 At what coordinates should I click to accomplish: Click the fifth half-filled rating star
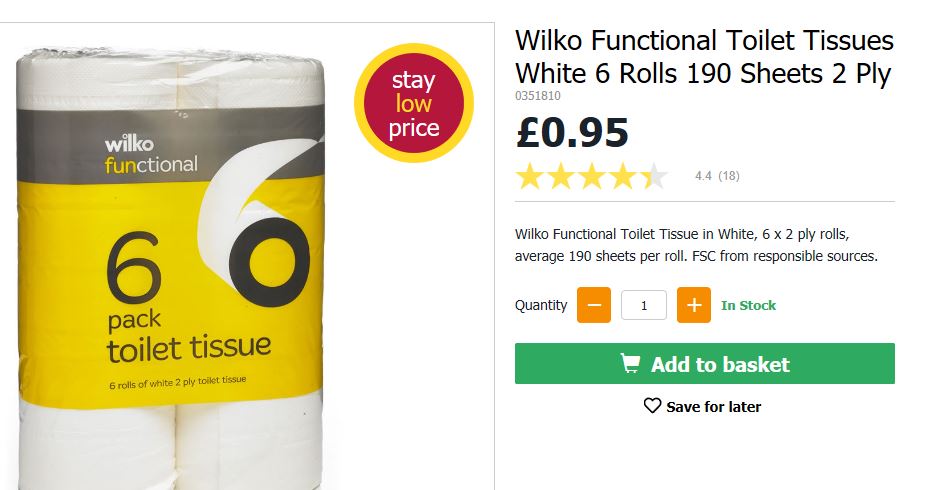[x=654, y=176]
